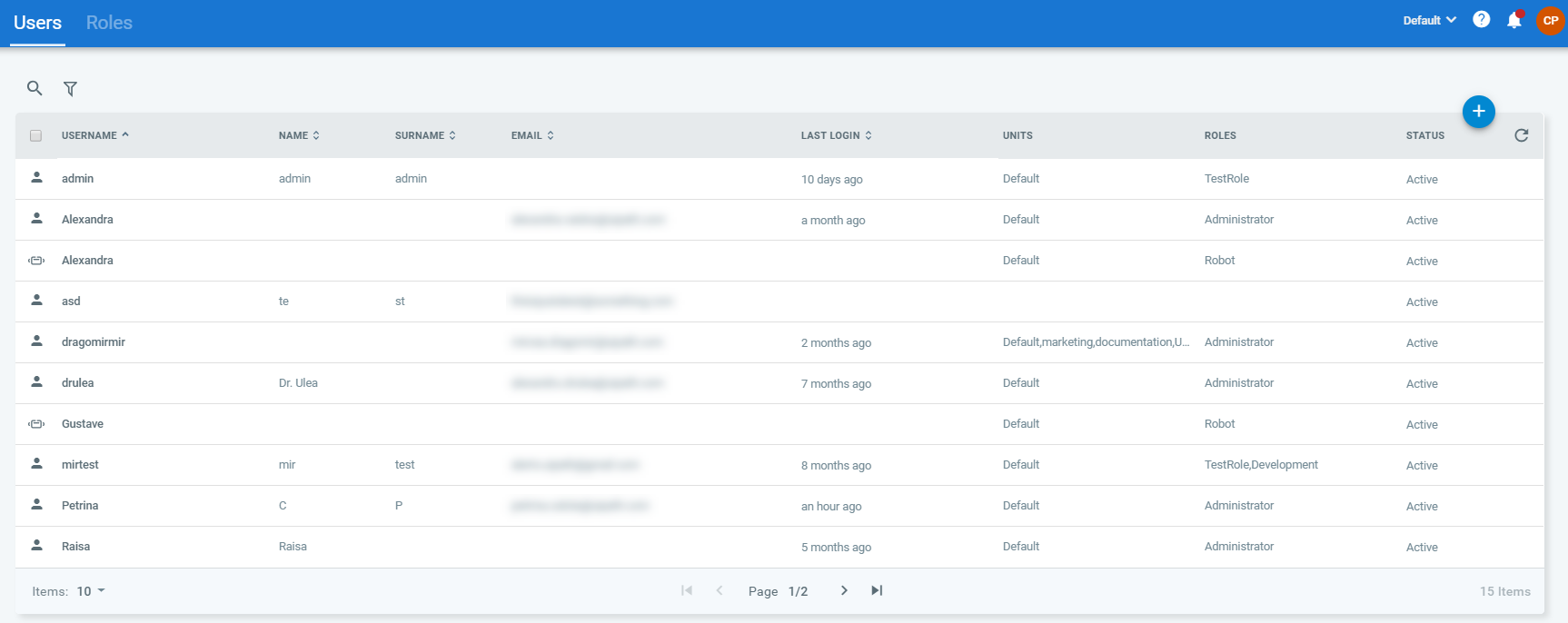Select the mirtest username
The width and height of the screenshot is (1568, 623).
pos(80,465)
